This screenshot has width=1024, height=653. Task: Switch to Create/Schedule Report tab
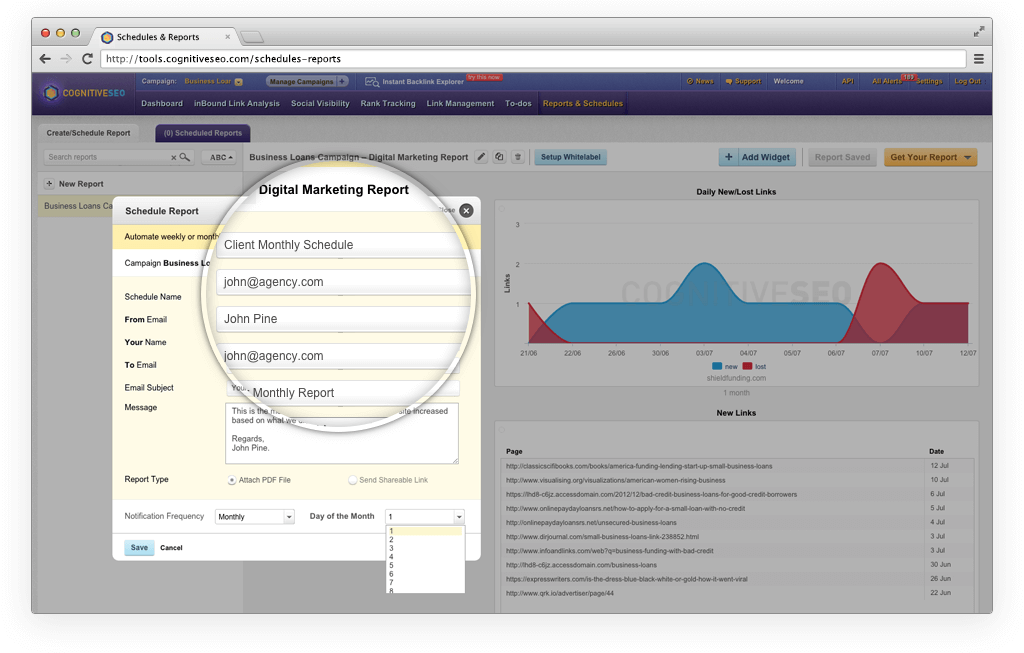tap(88, 133)
